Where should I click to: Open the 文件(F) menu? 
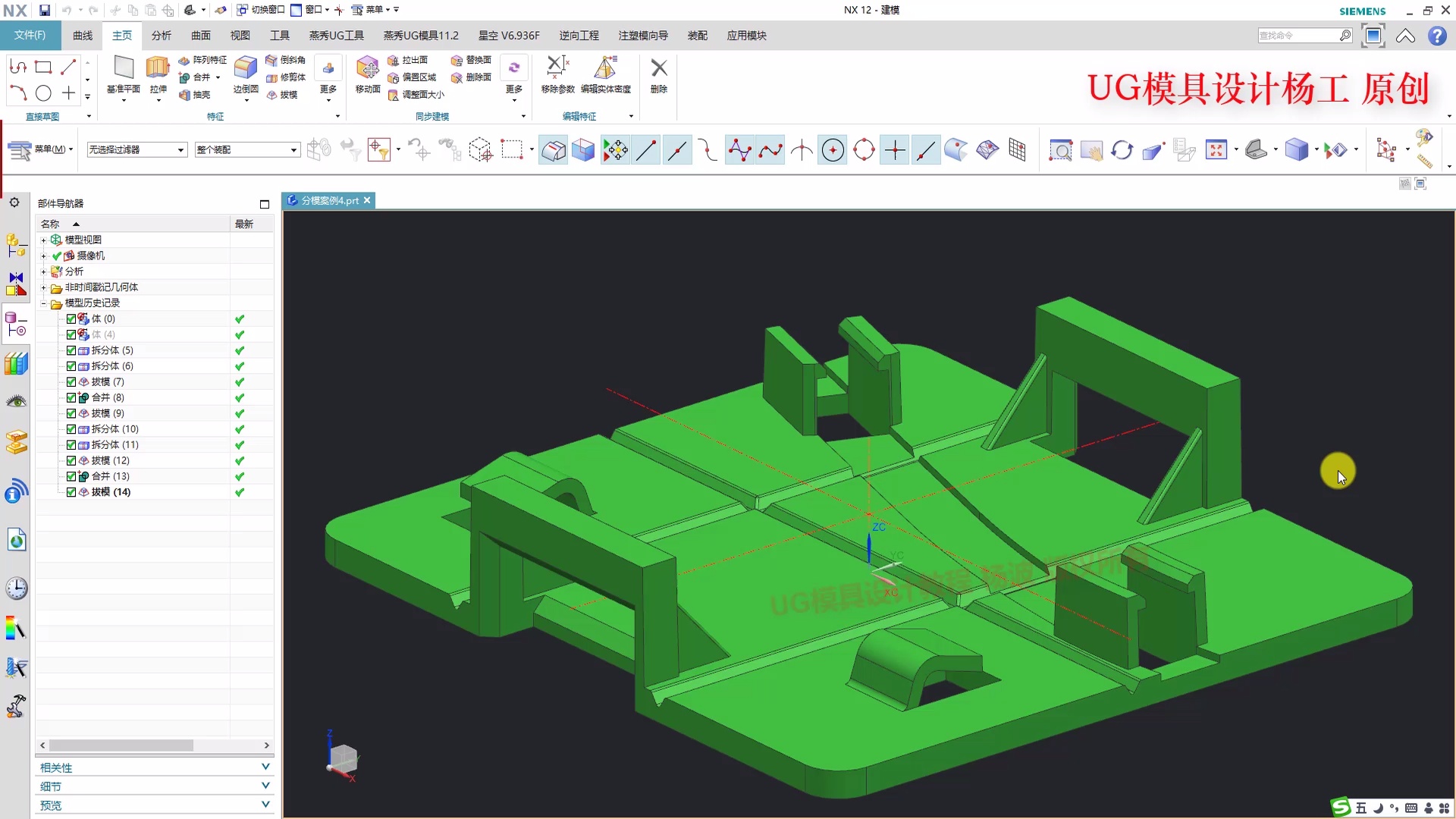click(30, 36)
